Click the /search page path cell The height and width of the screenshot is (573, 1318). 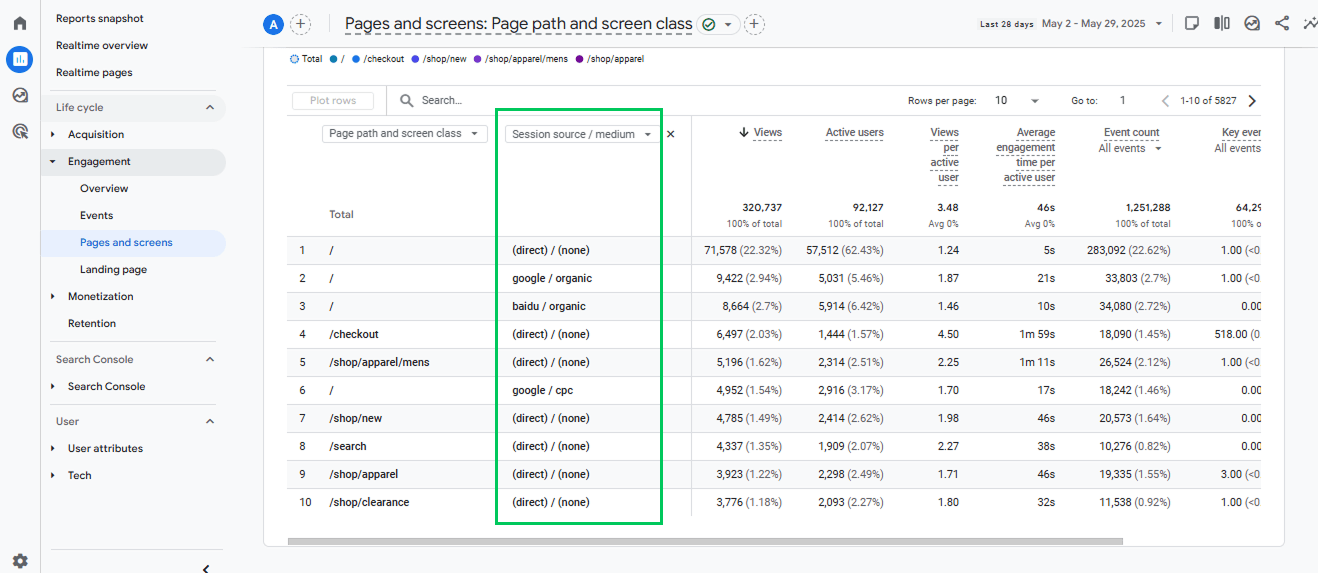click(348, 446)
